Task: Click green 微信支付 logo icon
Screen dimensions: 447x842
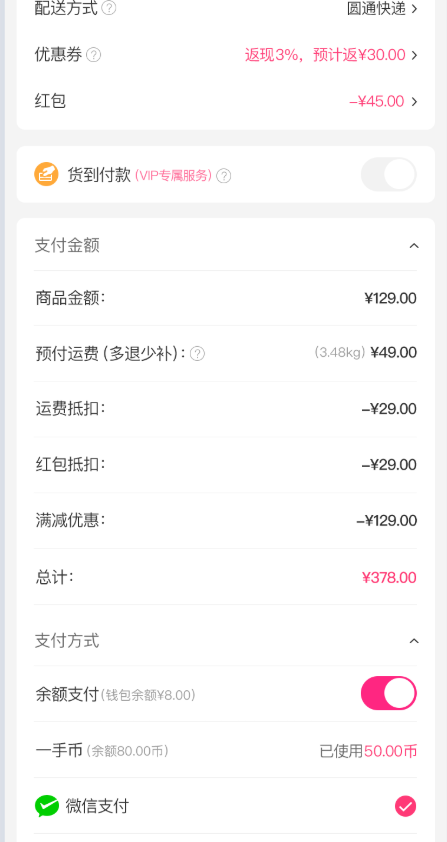Action: click(47, 806)
